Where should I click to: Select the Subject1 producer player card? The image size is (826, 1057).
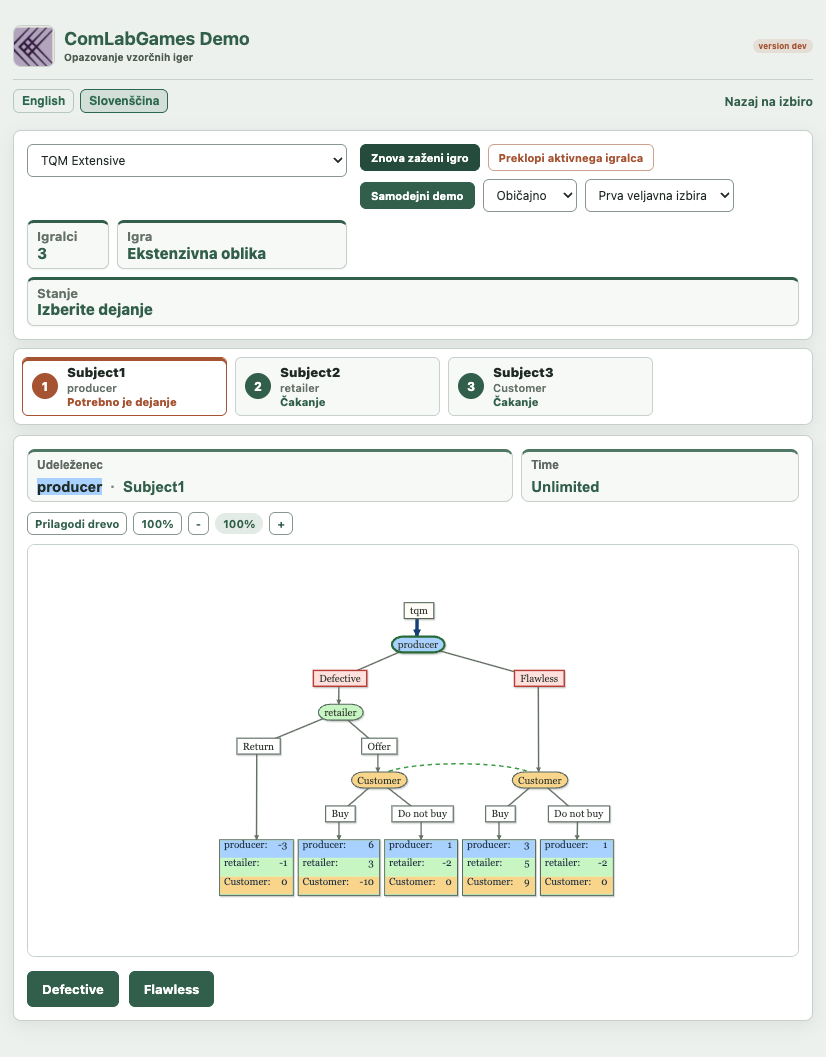(125, 387)
